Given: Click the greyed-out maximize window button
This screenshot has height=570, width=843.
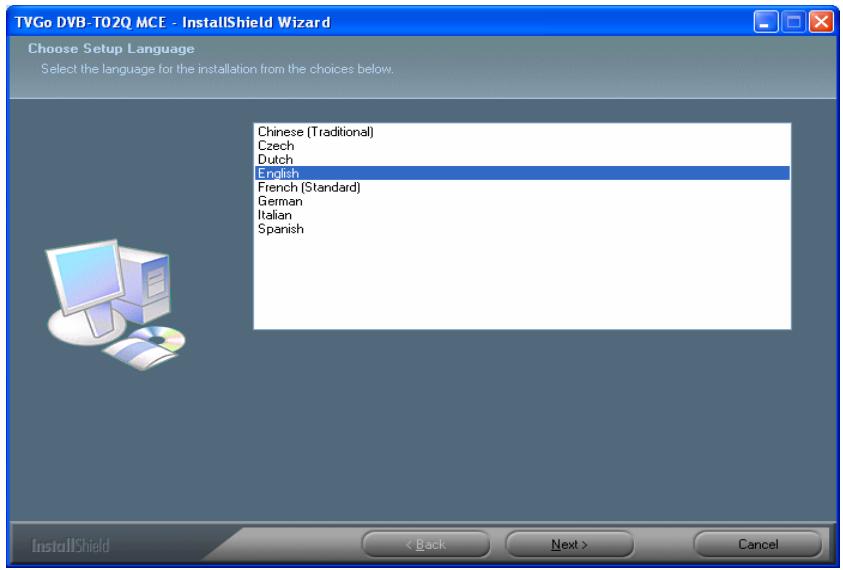Looking at the screenshot, I should click(x=793, y=22).
